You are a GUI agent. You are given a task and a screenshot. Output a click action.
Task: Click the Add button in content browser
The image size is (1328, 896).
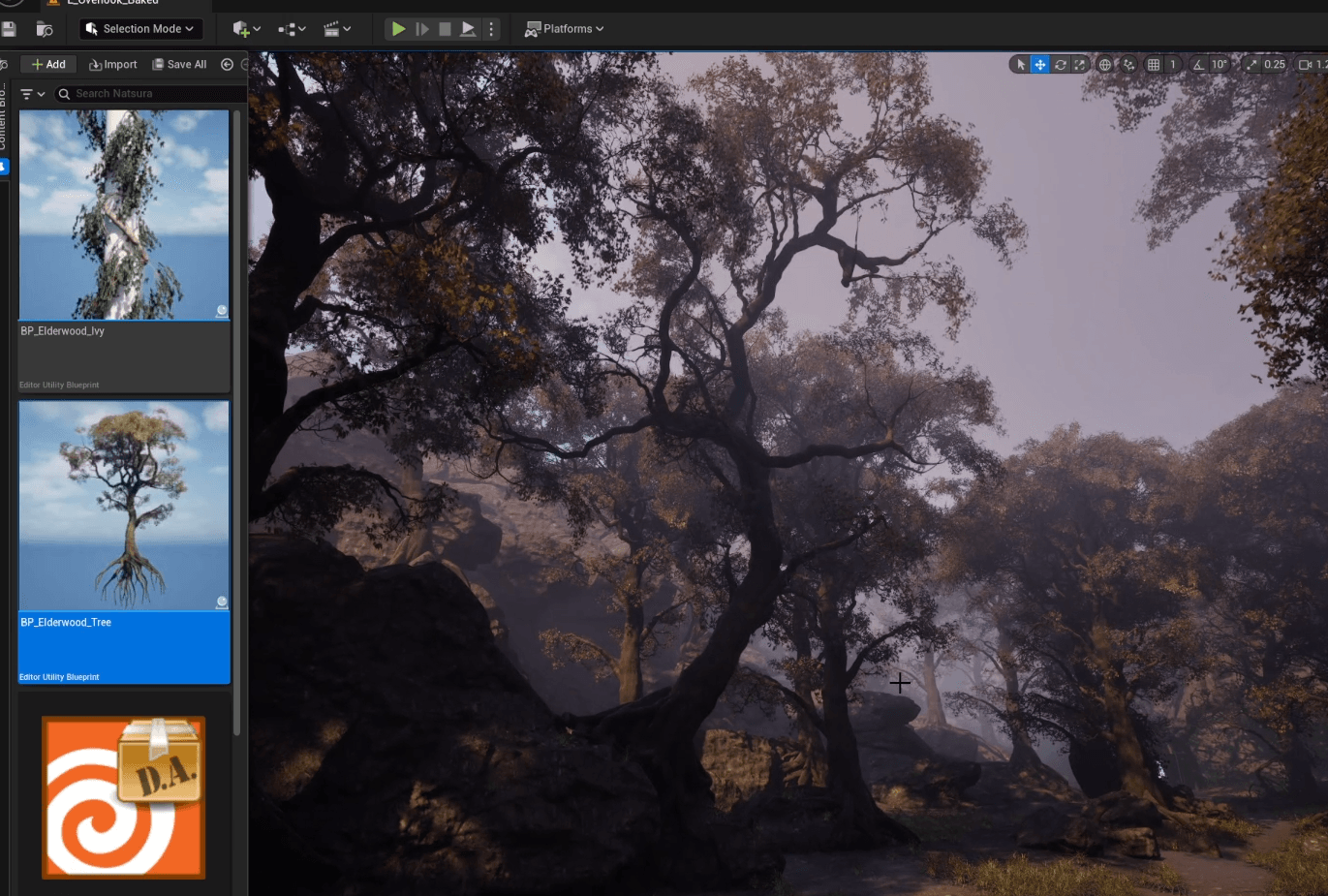(x=48, y=65)
